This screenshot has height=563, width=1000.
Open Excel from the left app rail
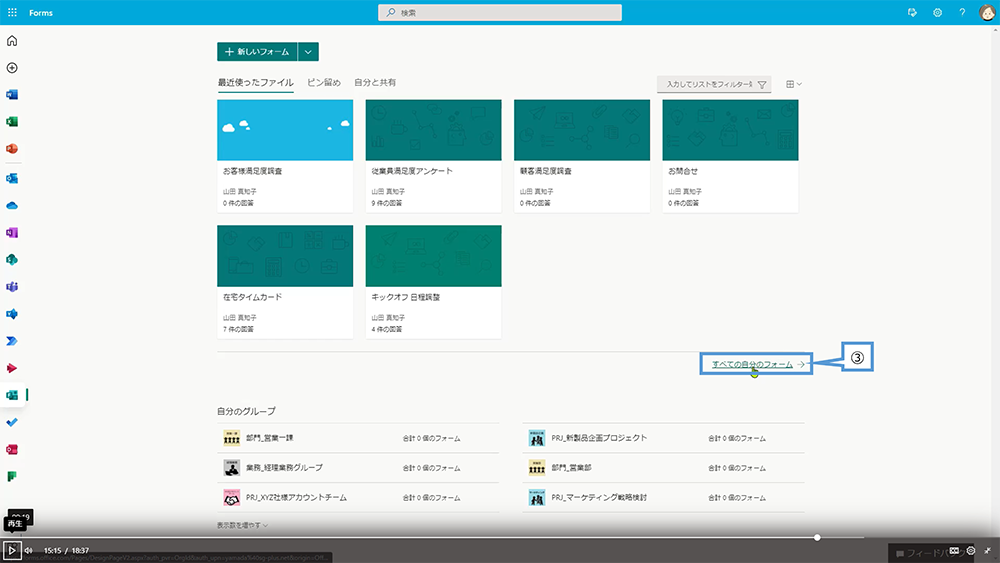click(12, 122)
